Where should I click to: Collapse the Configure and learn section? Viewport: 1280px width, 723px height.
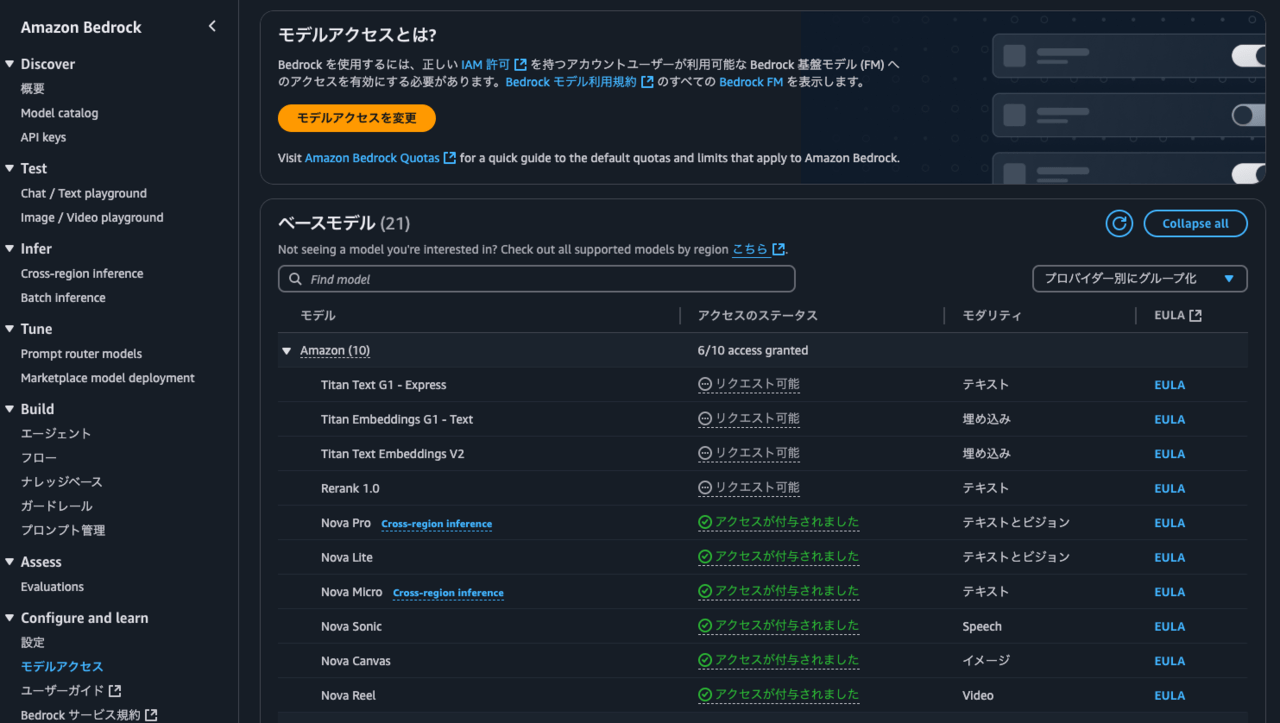10,618
